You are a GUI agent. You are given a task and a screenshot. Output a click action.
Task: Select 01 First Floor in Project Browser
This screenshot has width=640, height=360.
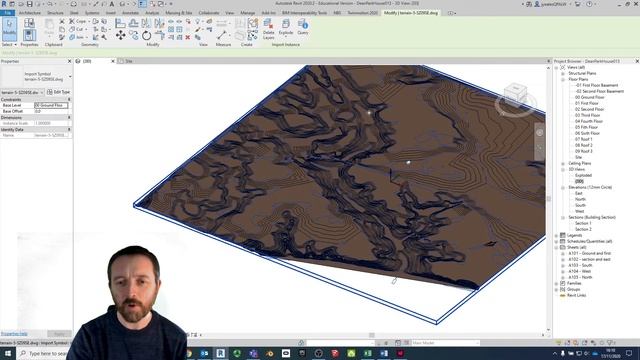point(587,103)
